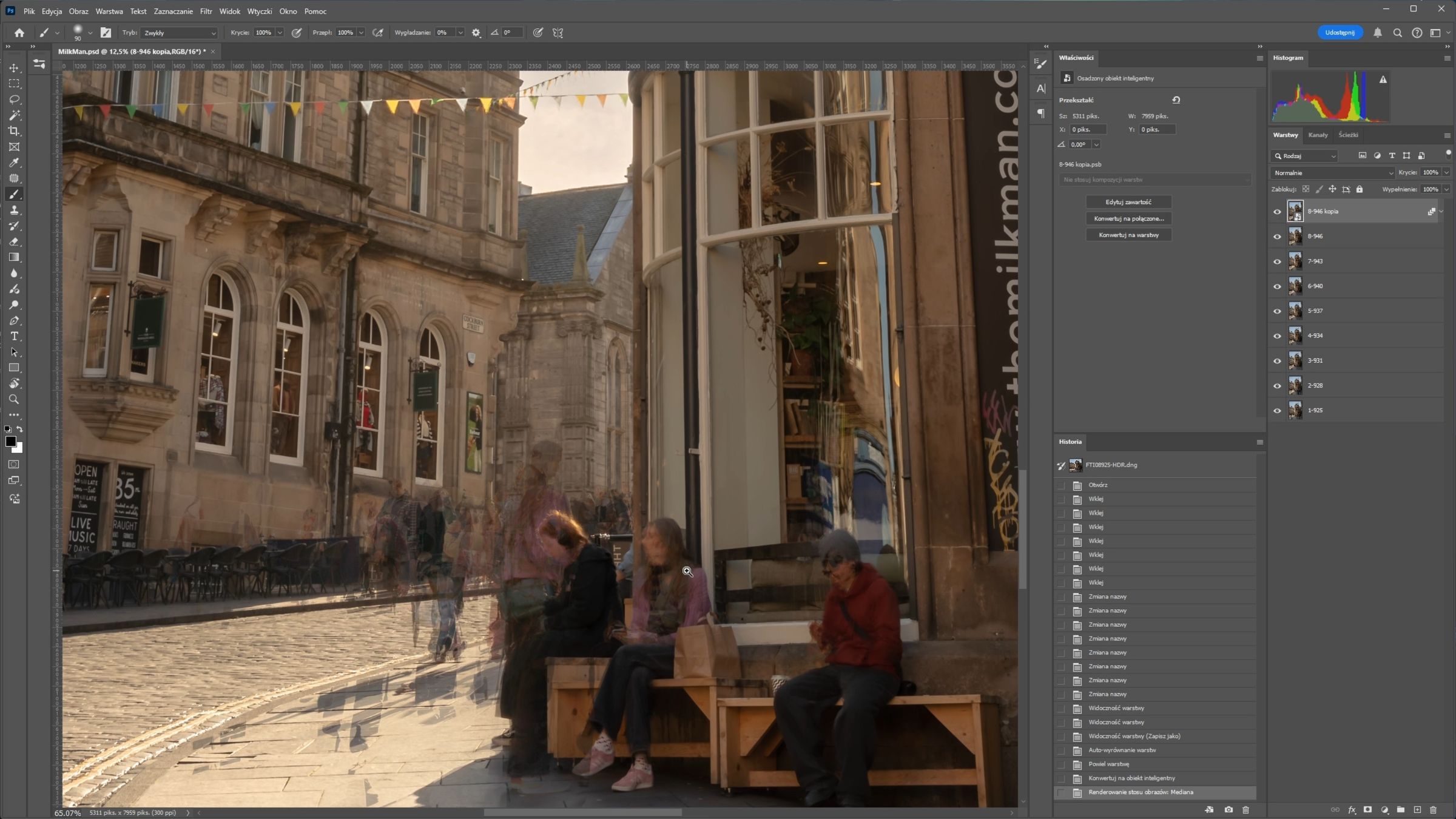1456x819 pixels.
Task: Select the Crop tool
Action: pos(14,131)
